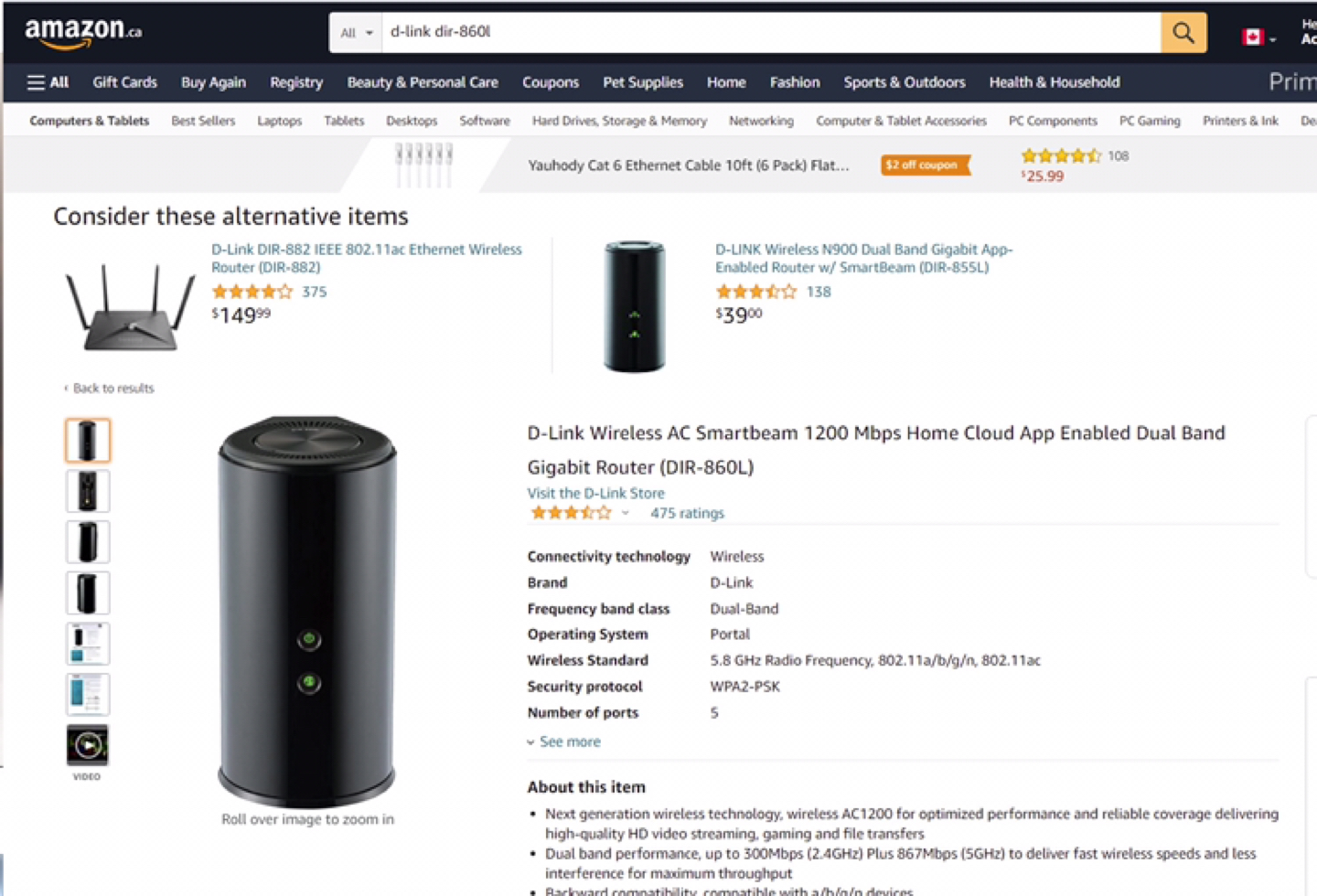Expand the star rating breakdown chevron
The height and width of the screenshot is (896, 1317).
626,513
